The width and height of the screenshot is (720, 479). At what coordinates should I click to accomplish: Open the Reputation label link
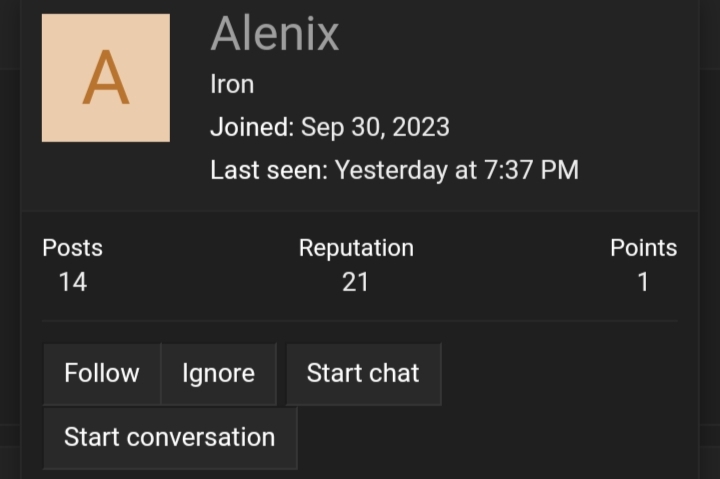(356, 248)
